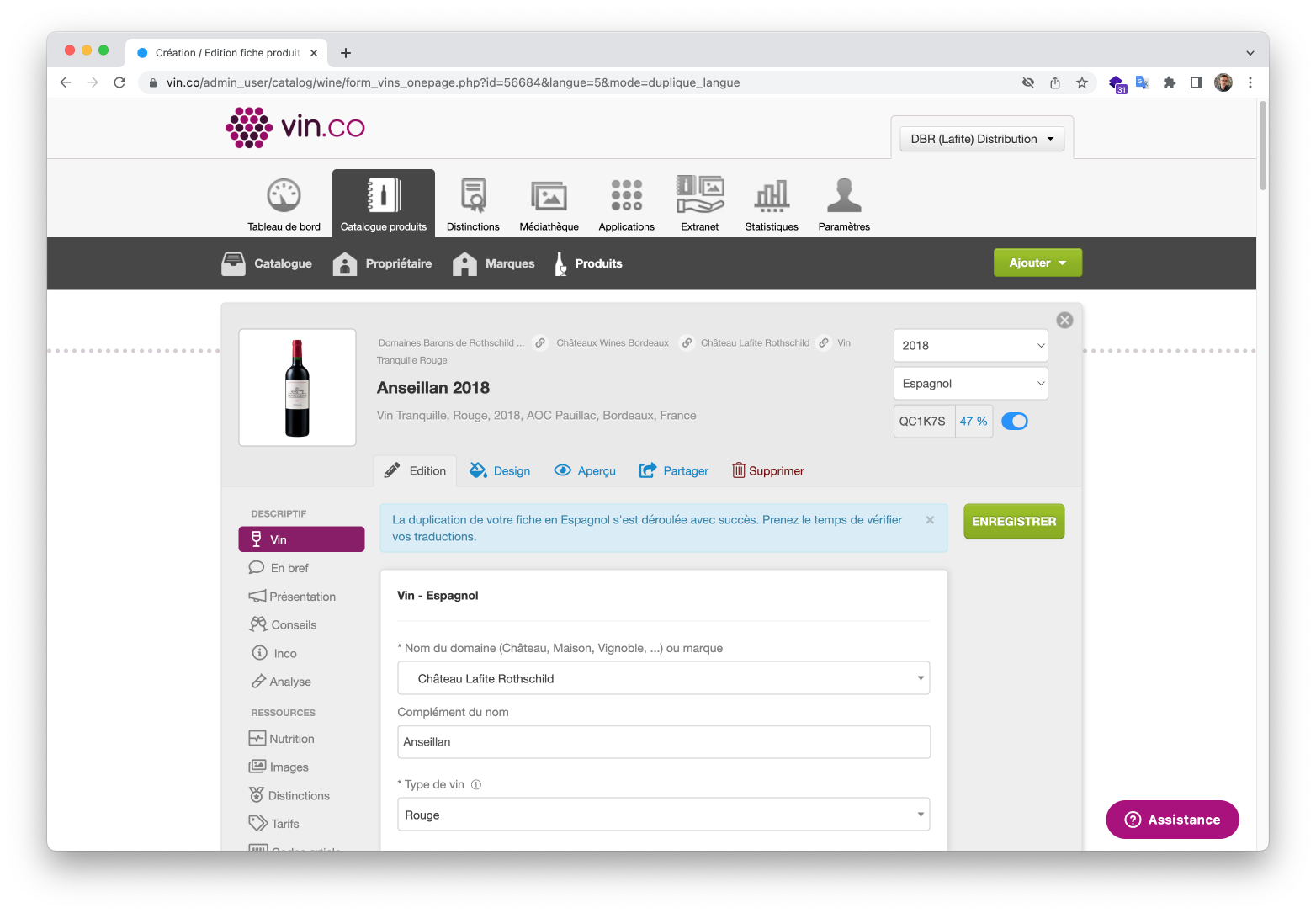
Task: Click the page share icon in address bar
Action: (x=1055, y=82)
